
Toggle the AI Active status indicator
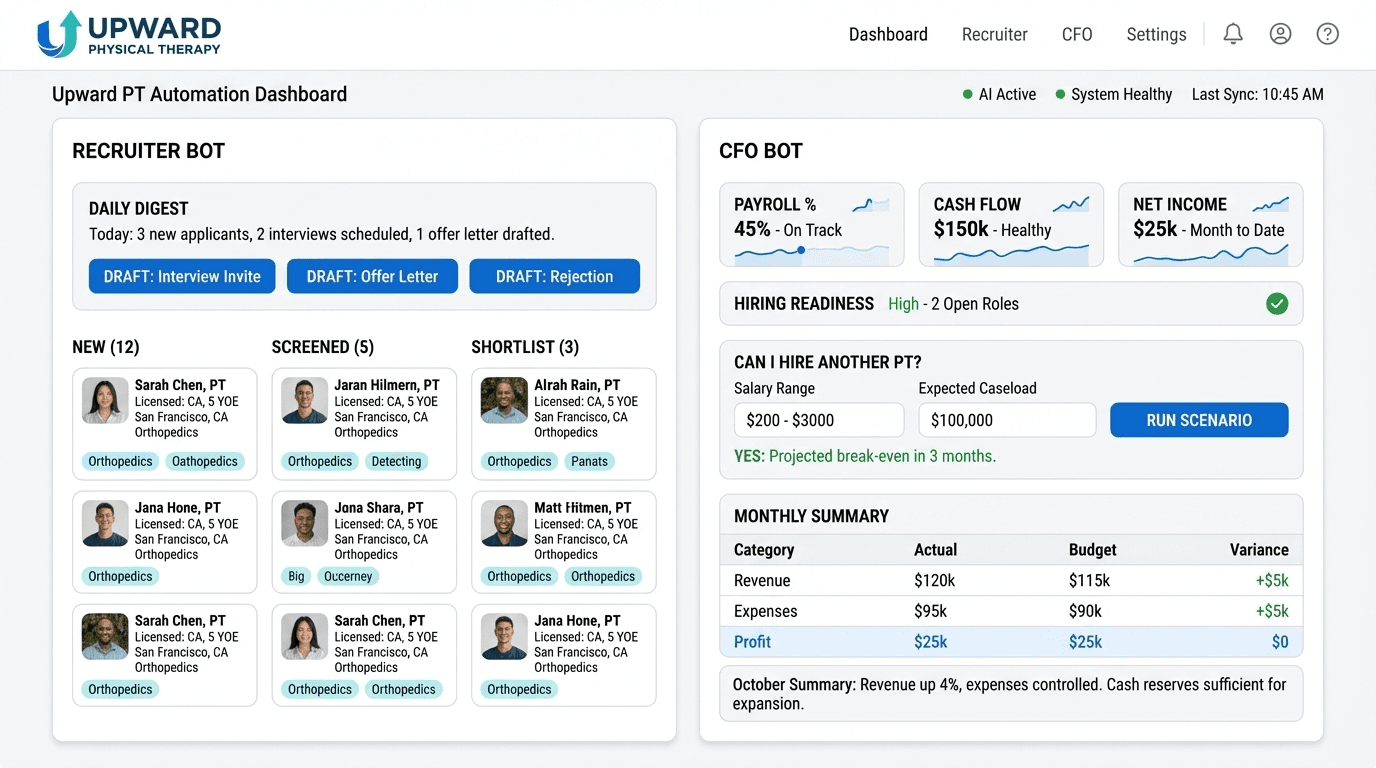pyautogui.click(x=999, y=94)
